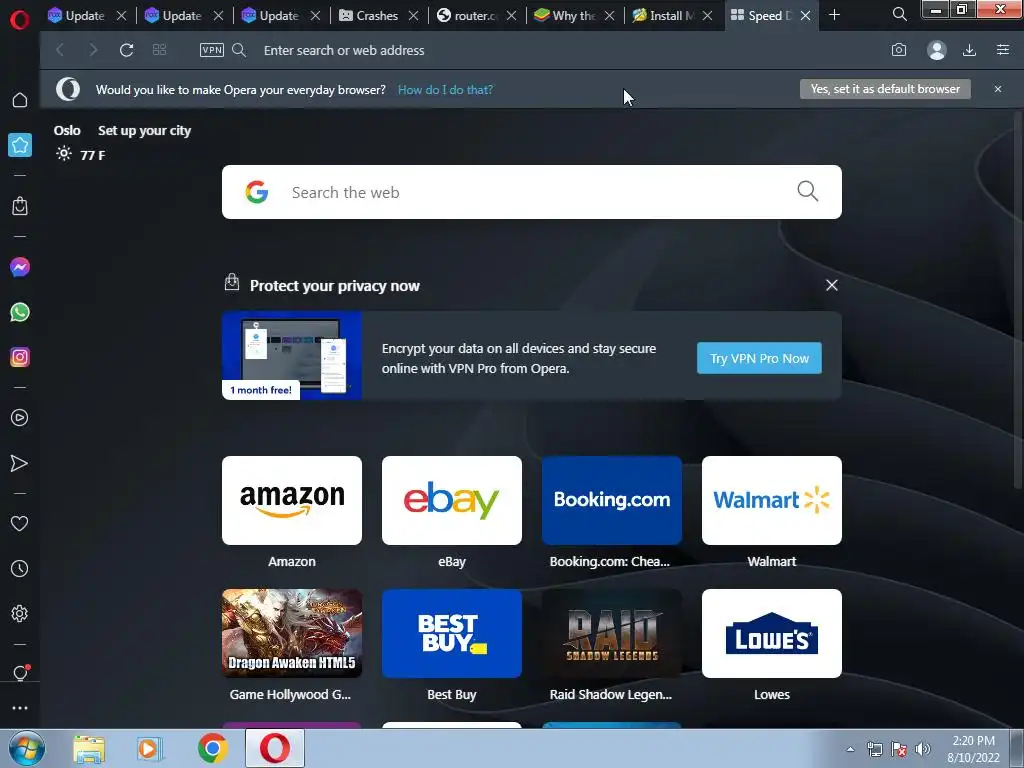Open 'How do I do that?' link
The image size is (1024, 768).
point(445,89)
